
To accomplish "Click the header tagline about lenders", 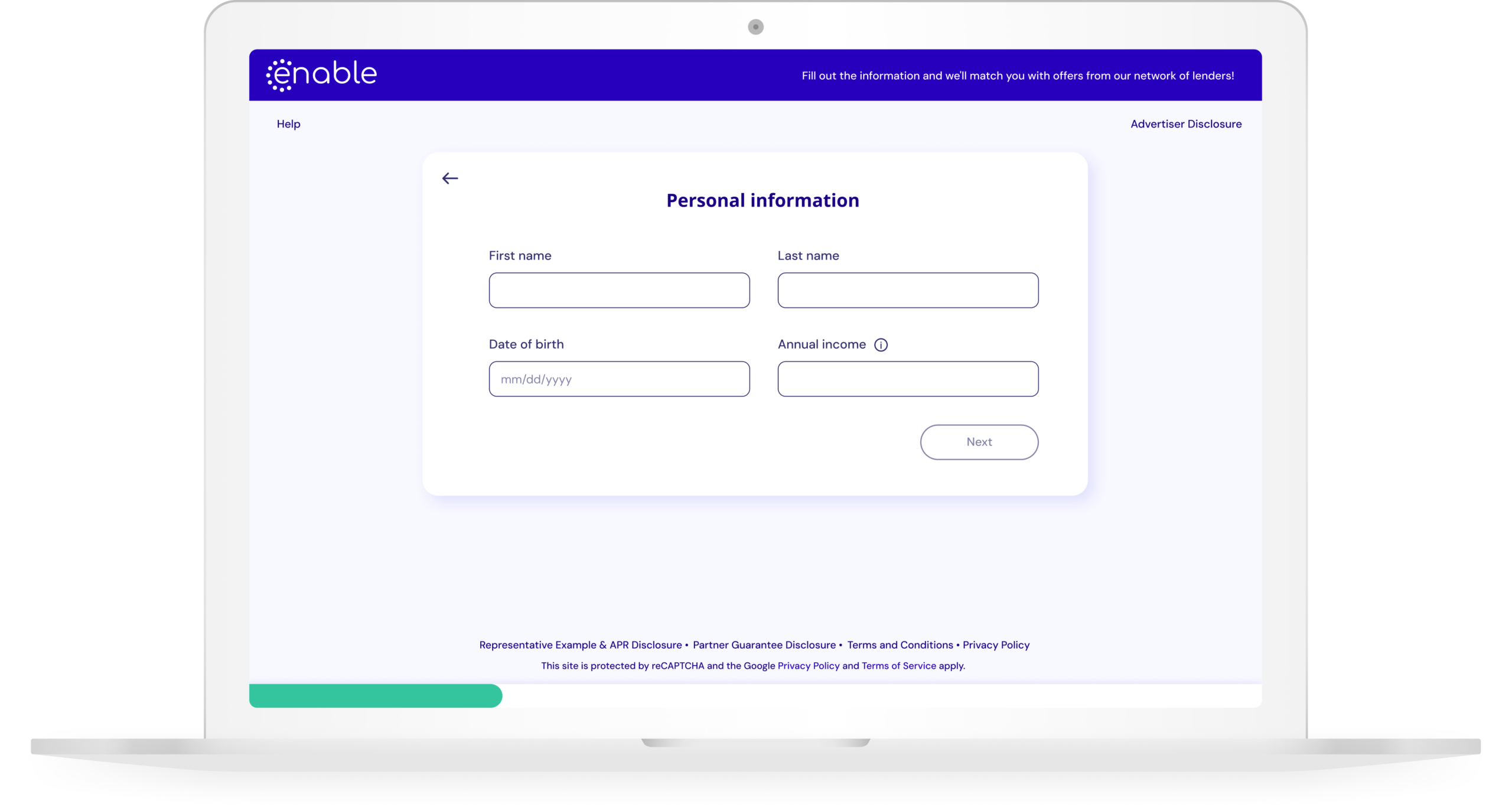I will pyautogui.click(x=1017, y=76).
